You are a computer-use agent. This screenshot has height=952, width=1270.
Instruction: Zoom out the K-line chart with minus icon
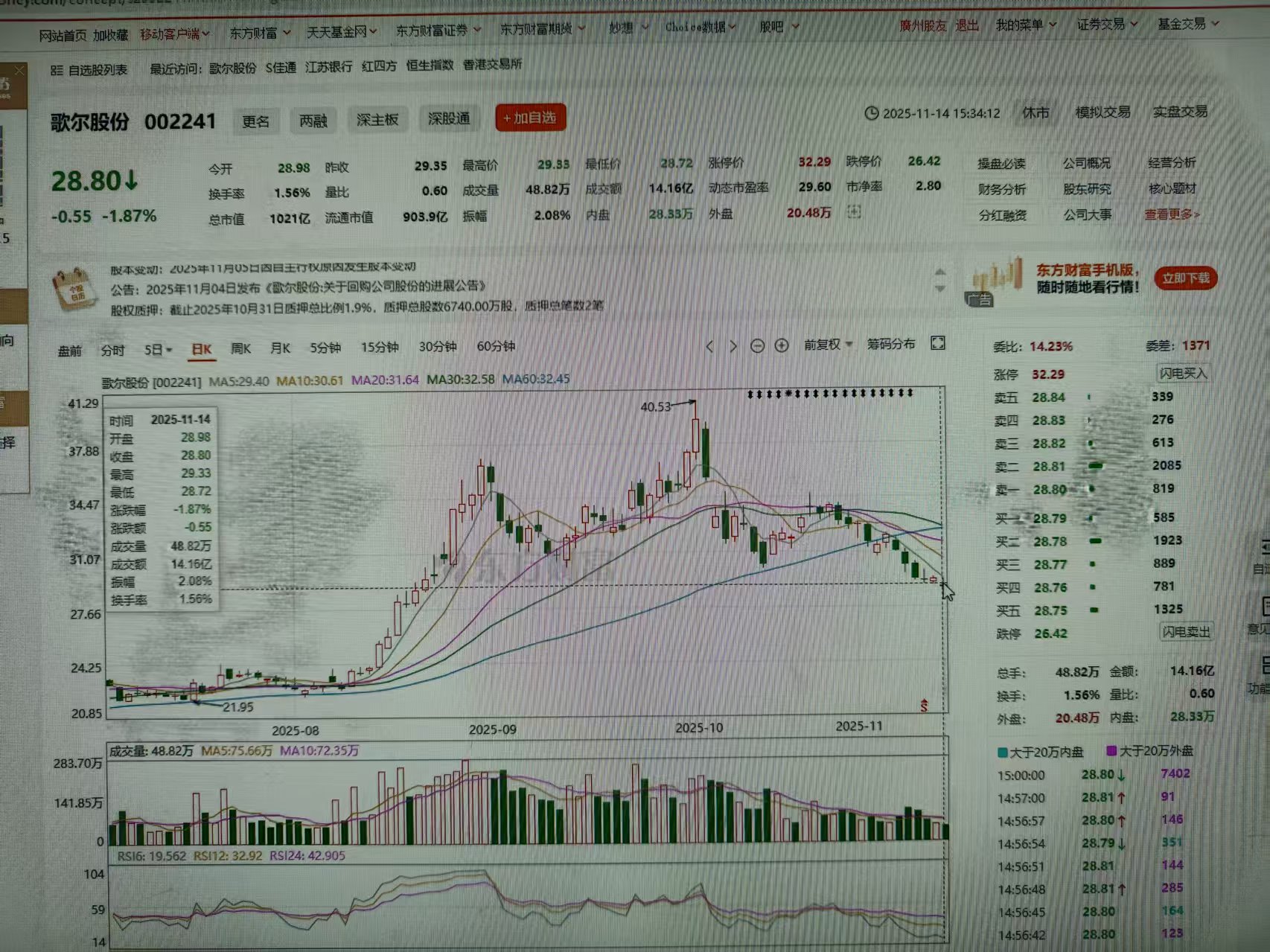point(757,346)
